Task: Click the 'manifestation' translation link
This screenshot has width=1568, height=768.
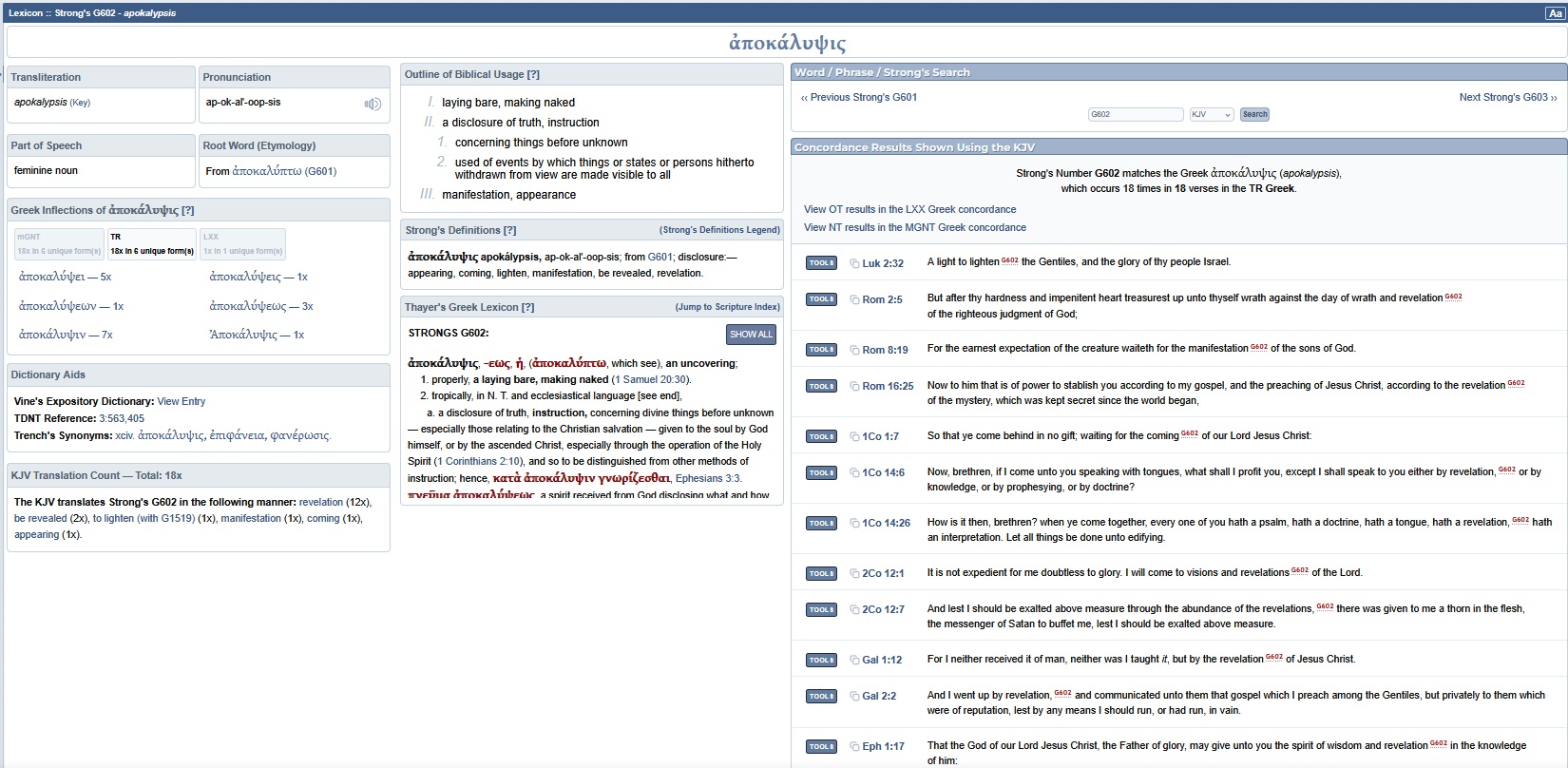Action: (251, 518)
